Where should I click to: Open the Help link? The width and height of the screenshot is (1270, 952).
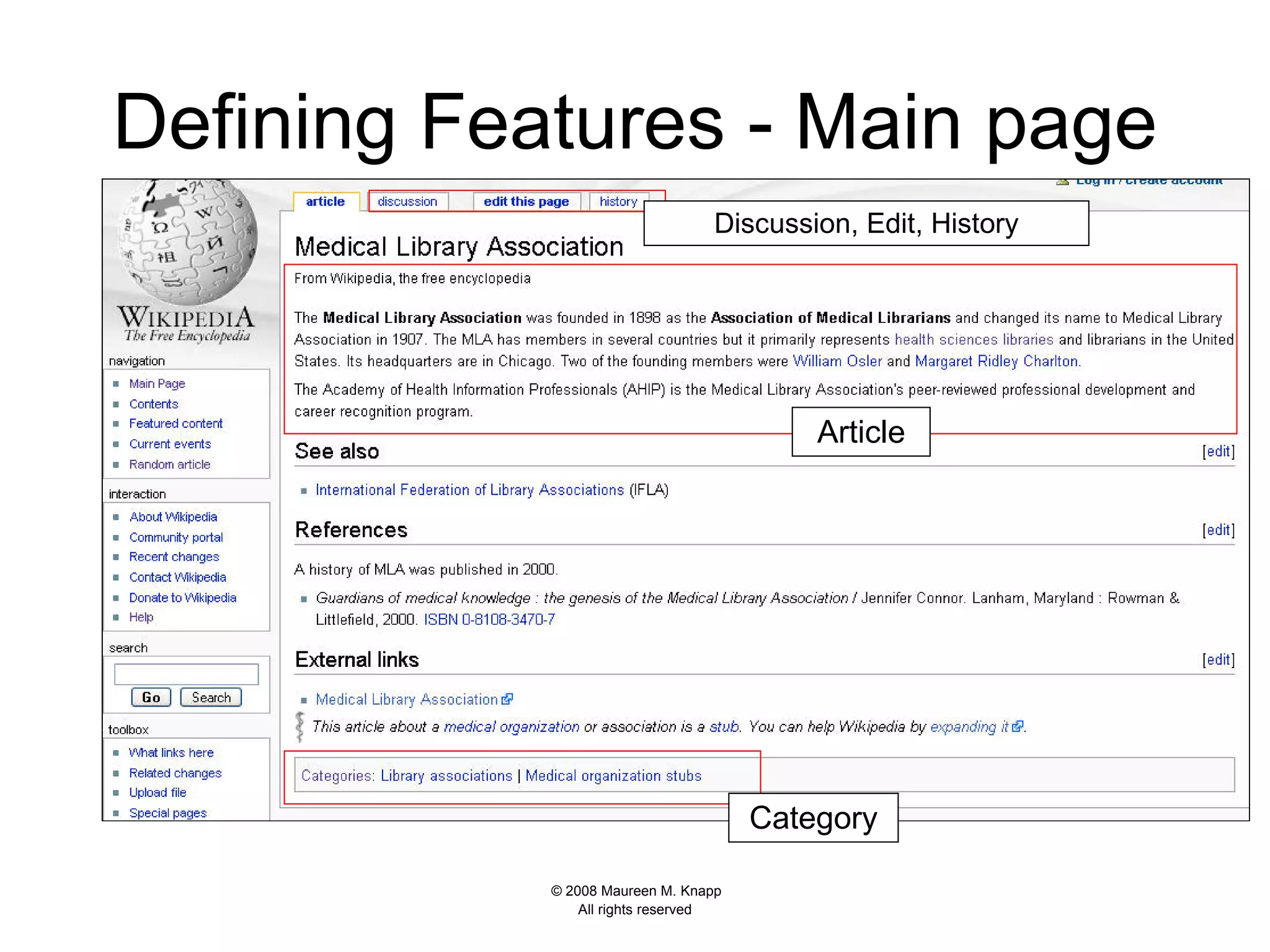pyautogui.click(x=141, y=617)
